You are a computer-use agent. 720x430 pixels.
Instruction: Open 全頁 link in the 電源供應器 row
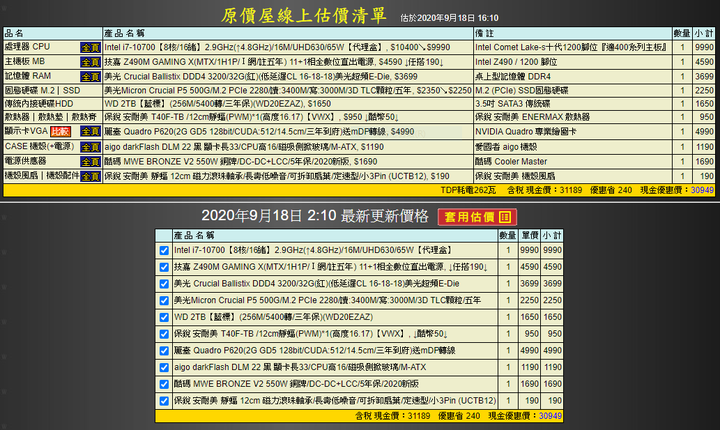coord(90,162)
